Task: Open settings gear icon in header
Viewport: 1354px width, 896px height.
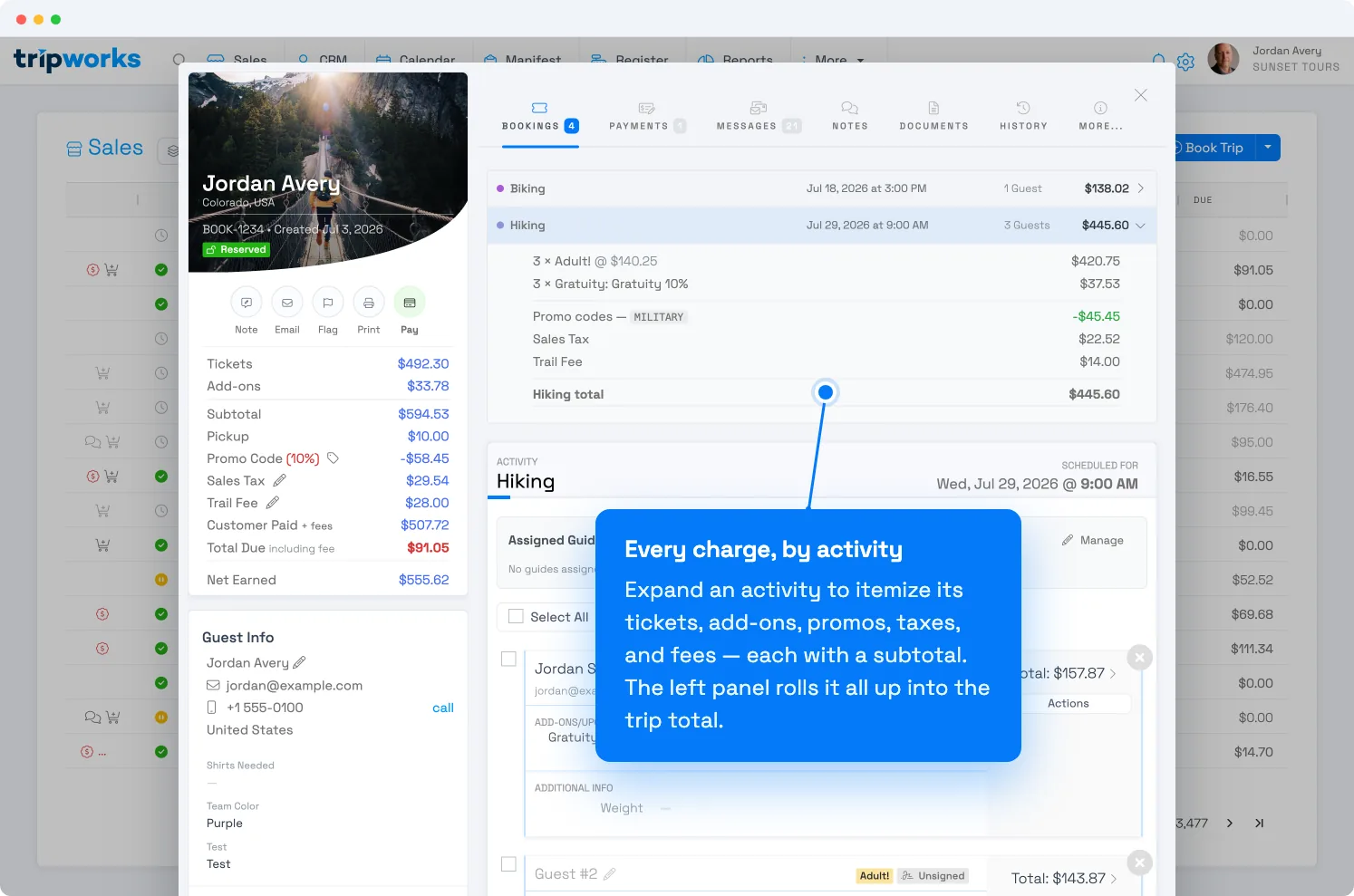Action: tap(1185, 62)
